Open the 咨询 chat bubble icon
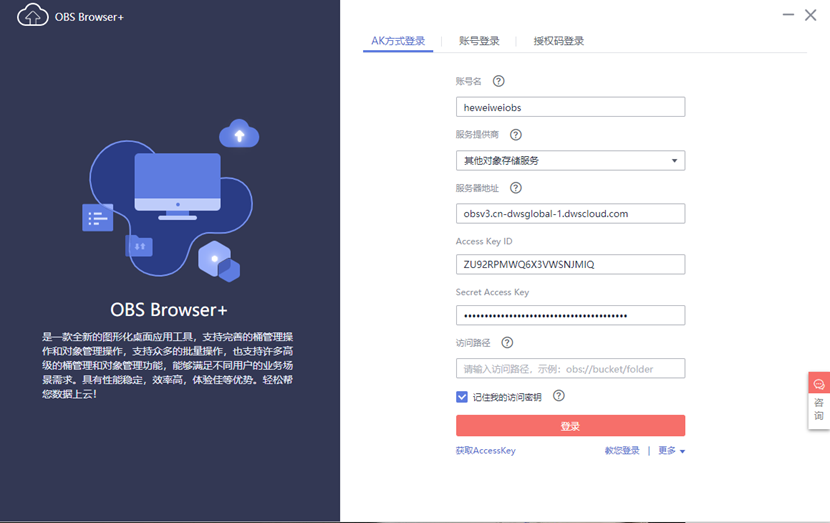830x523 pixels. click(819, 383)
